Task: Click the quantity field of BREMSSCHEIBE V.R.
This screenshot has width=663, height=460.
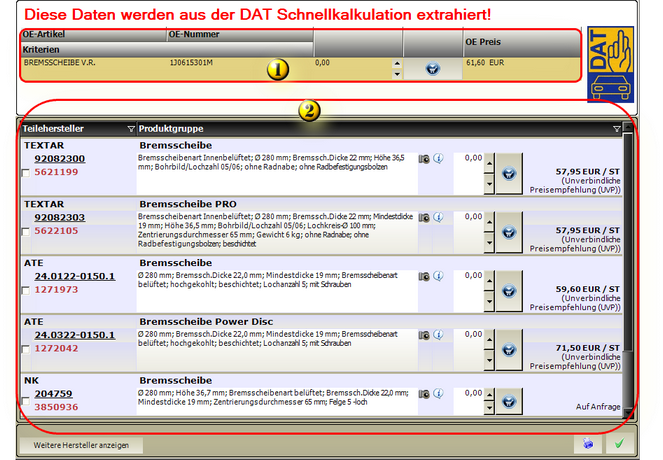Action: tap(353, 68)
